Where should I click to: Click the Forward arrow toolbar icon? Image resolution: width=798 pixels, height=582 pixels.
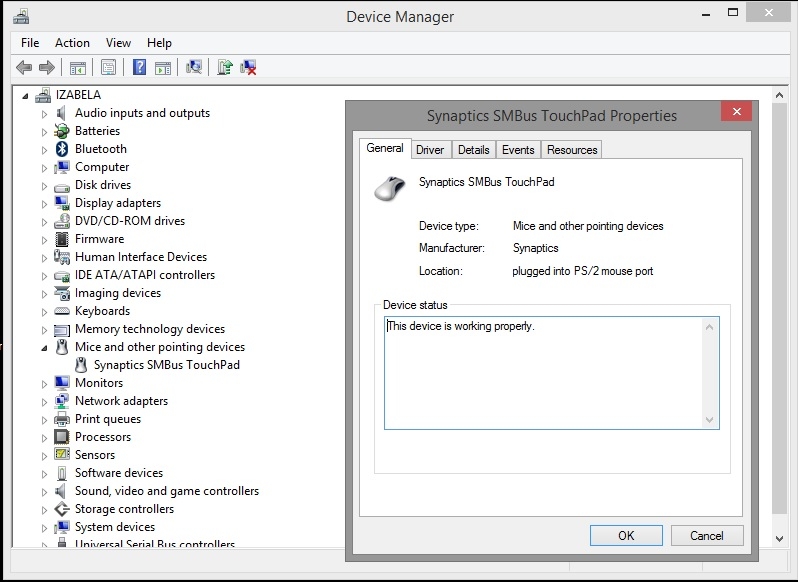click(47, 67)
